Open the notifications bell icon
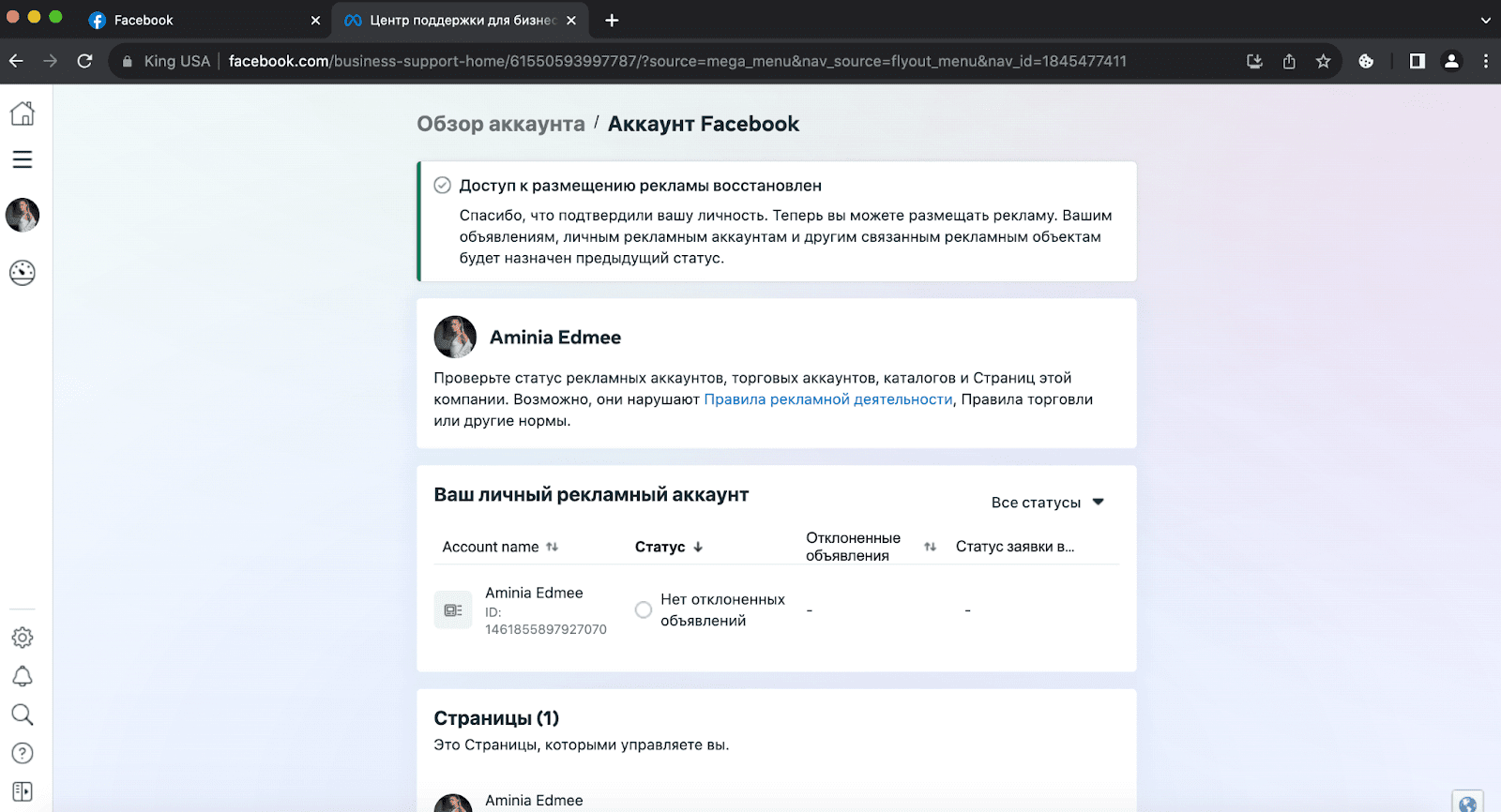Screen dimensions: 1501x812 point(23,677)
